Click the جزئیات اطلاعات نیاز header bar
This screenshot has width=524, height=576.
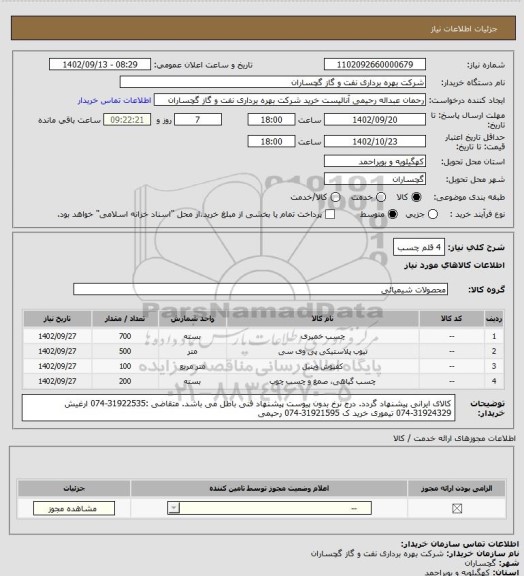[263, 28]
